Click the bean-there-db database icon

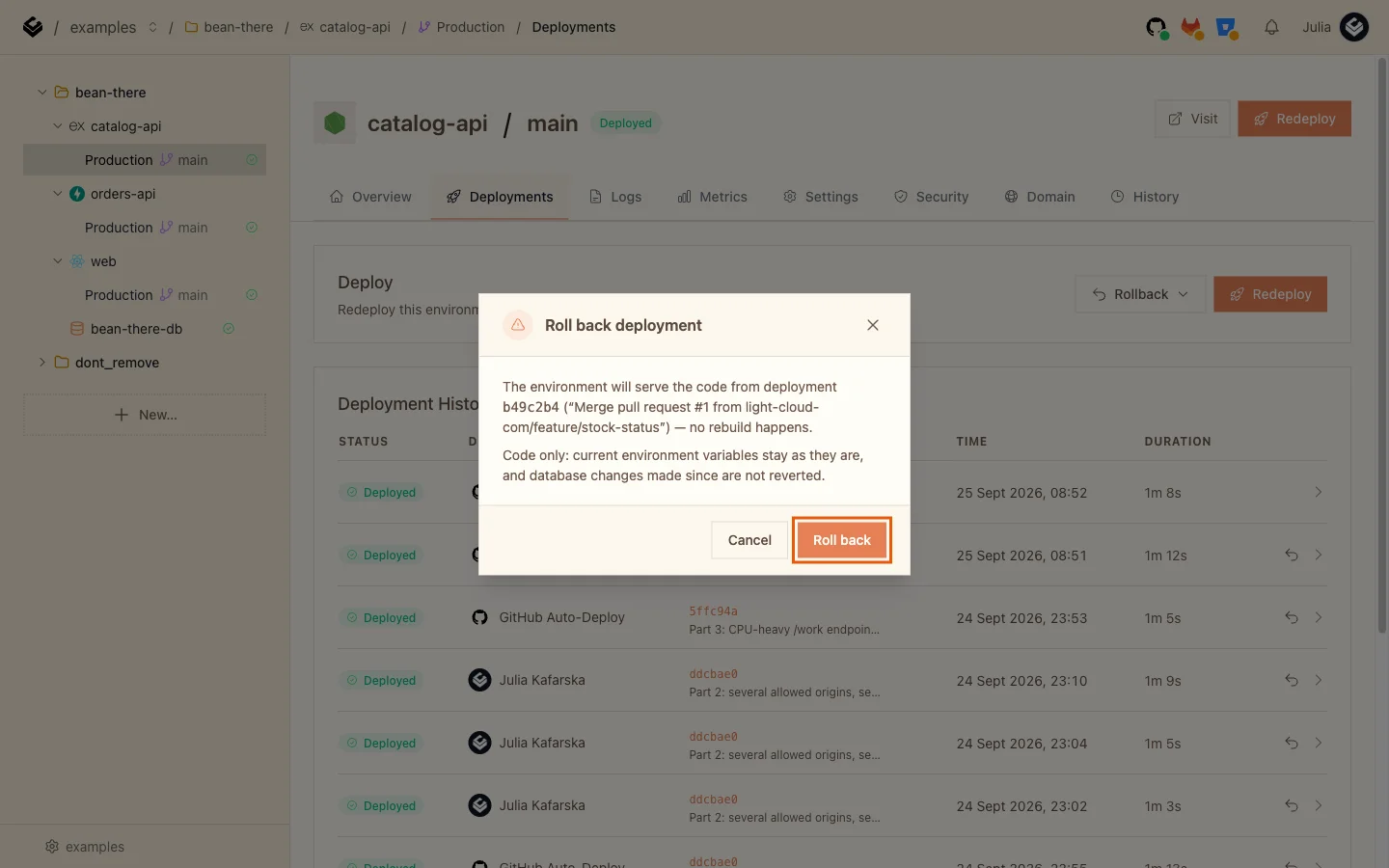click(x=77, y=329)
